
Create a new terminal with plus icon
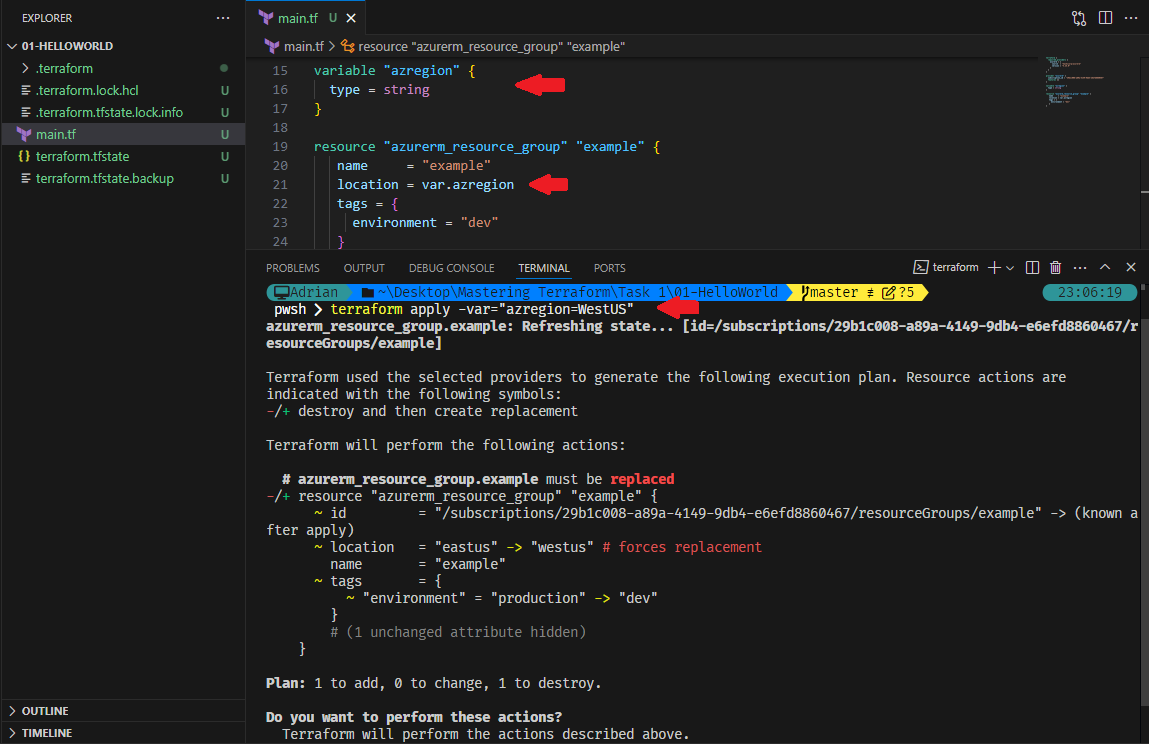994,268
